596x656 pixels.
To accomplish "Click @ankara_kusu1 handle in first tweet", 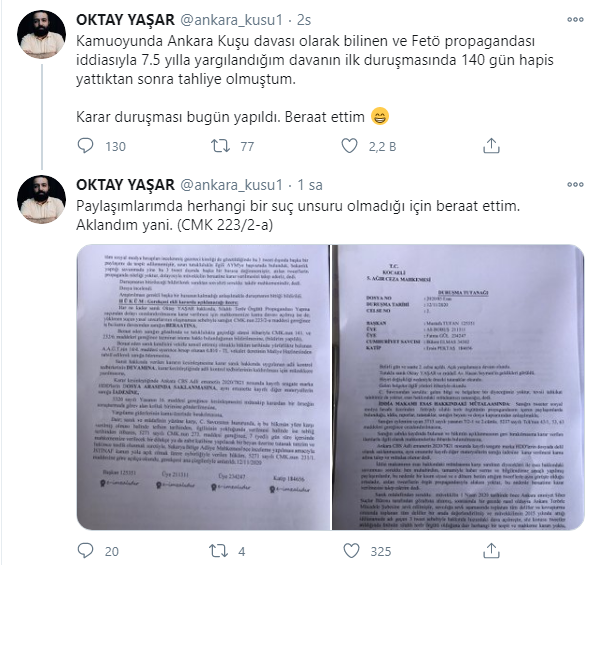I will pos(231,20).
